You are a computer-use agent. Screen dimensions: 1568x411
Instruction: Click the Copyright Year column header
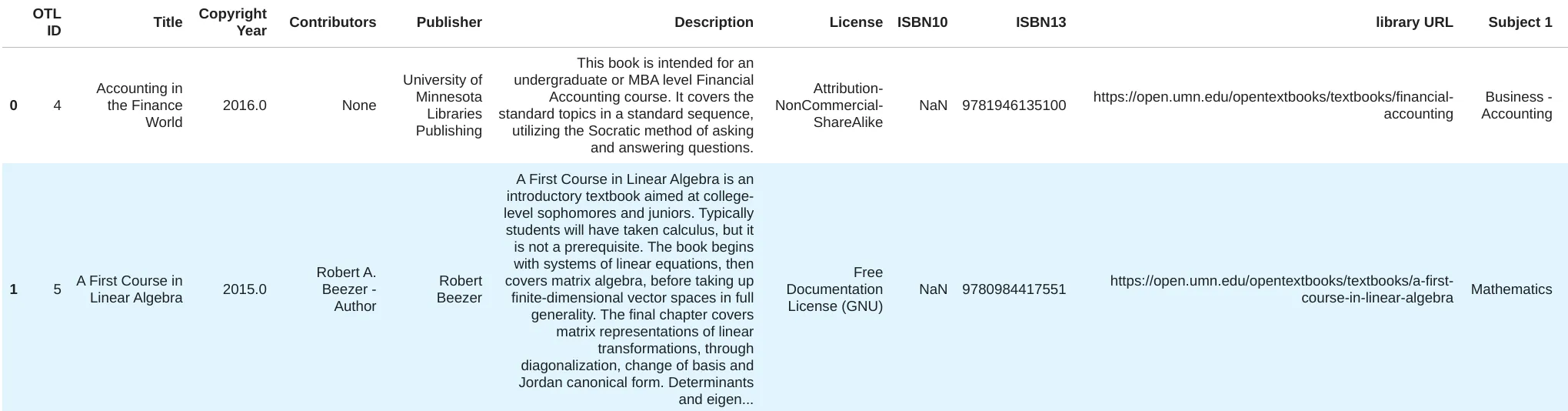(232, 22)
